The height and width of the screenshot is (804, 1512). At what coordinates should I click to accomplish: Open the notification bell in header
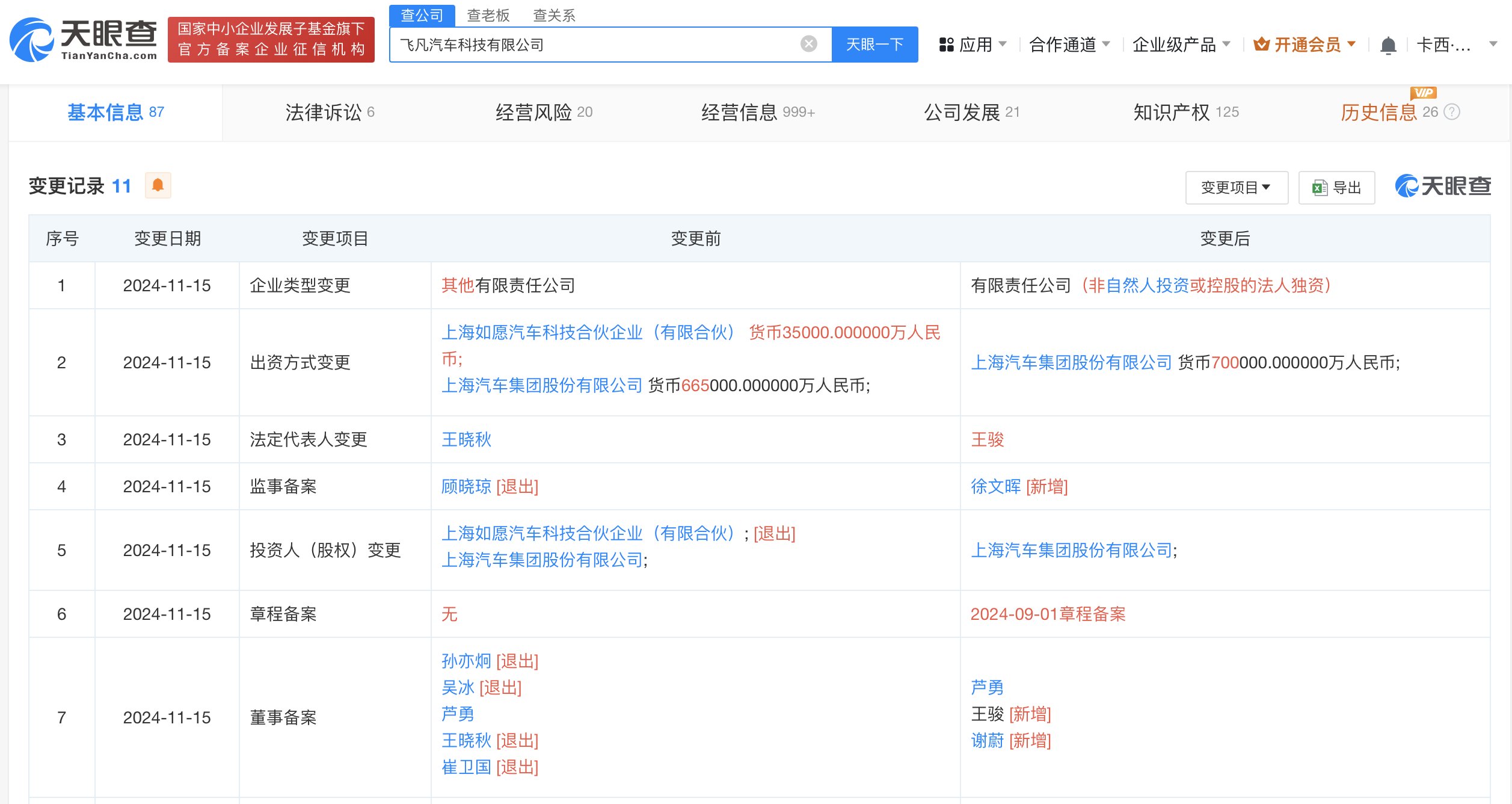1388,45
